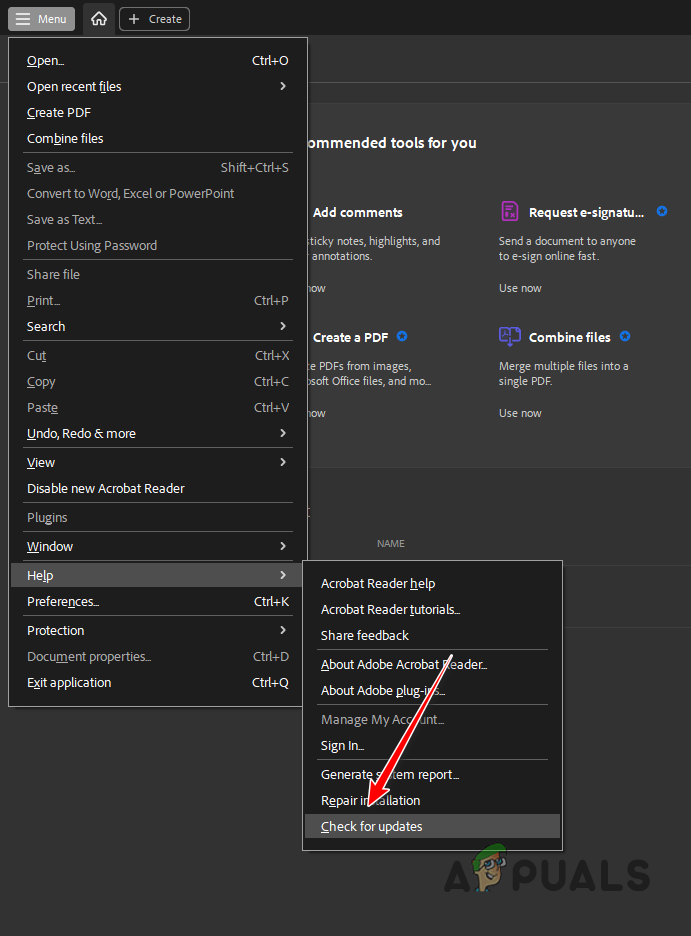Click the NAME column header
Image resolution: width=691 pixels, height=936 pixels.
[x=391, y=544]
